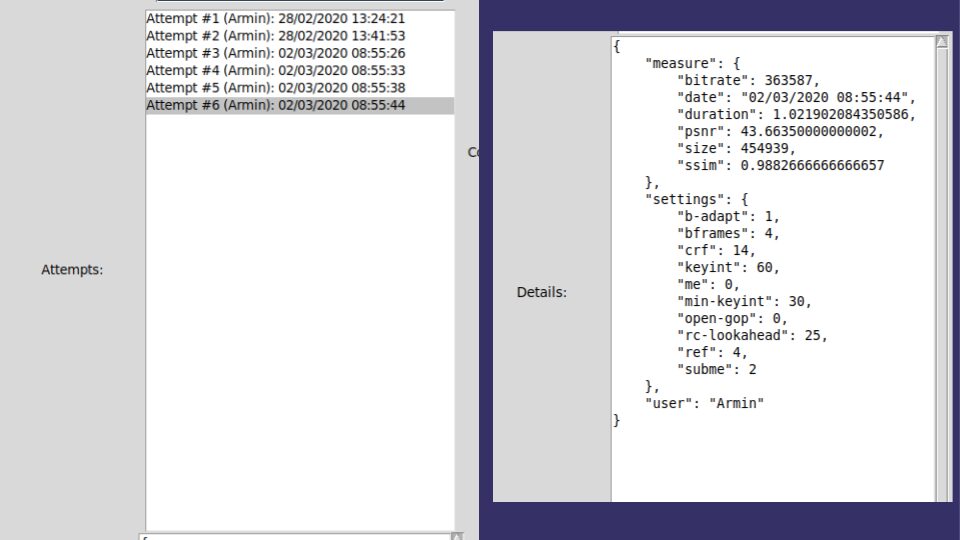Select Attempt #5 at 08:55:38
The height and width of the screenshot is (540, 960).
pos(300,88)
